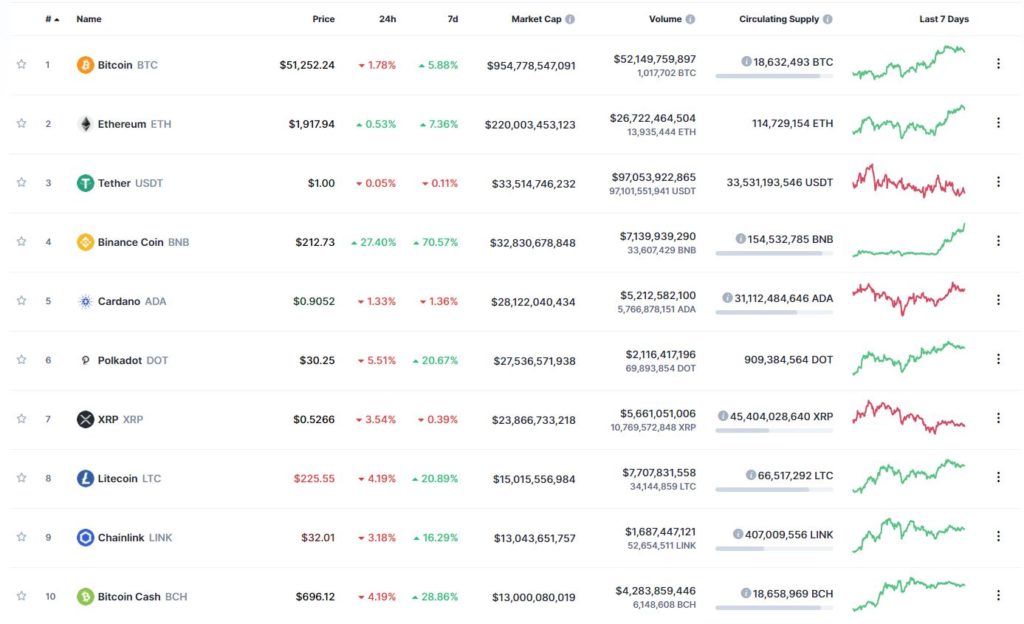Open Chainlink row three-dot menu

998,536
